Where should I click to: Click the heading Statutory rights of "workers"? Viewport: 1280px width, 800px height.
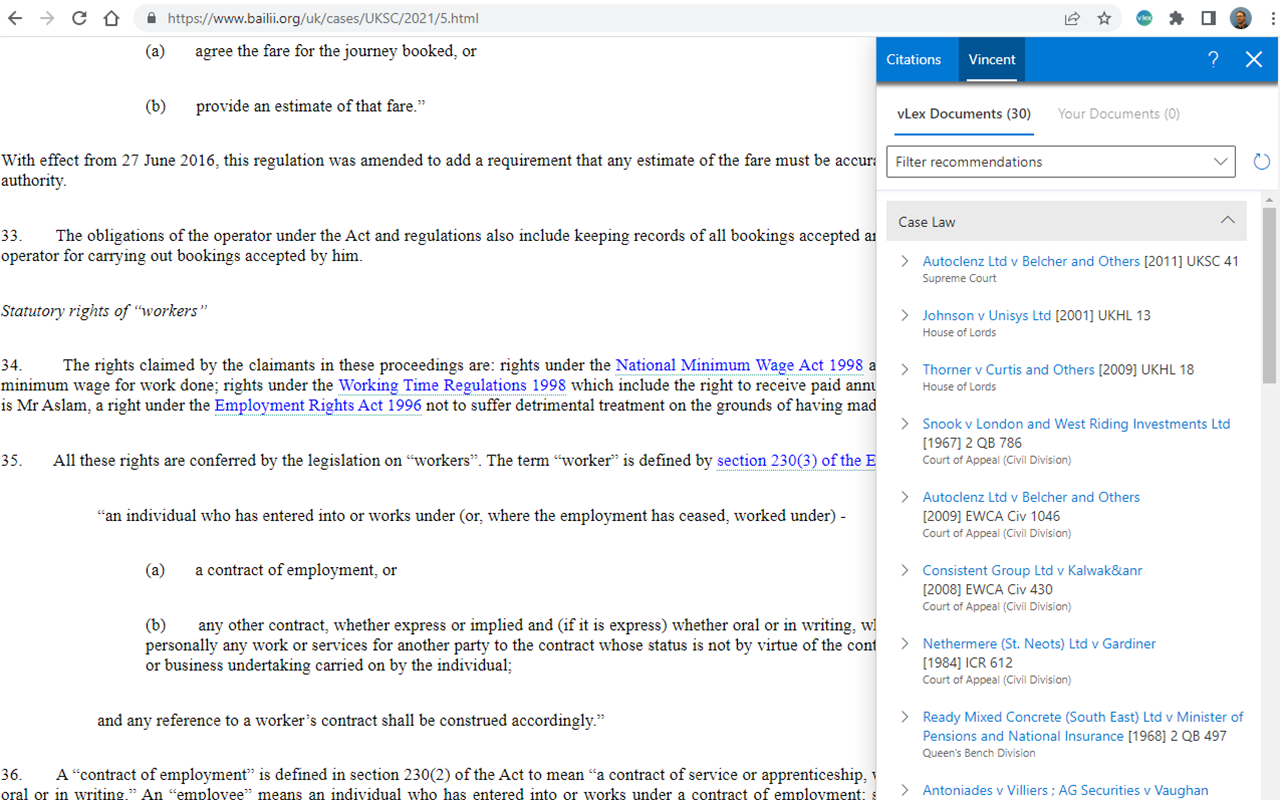tap(104, 311)
